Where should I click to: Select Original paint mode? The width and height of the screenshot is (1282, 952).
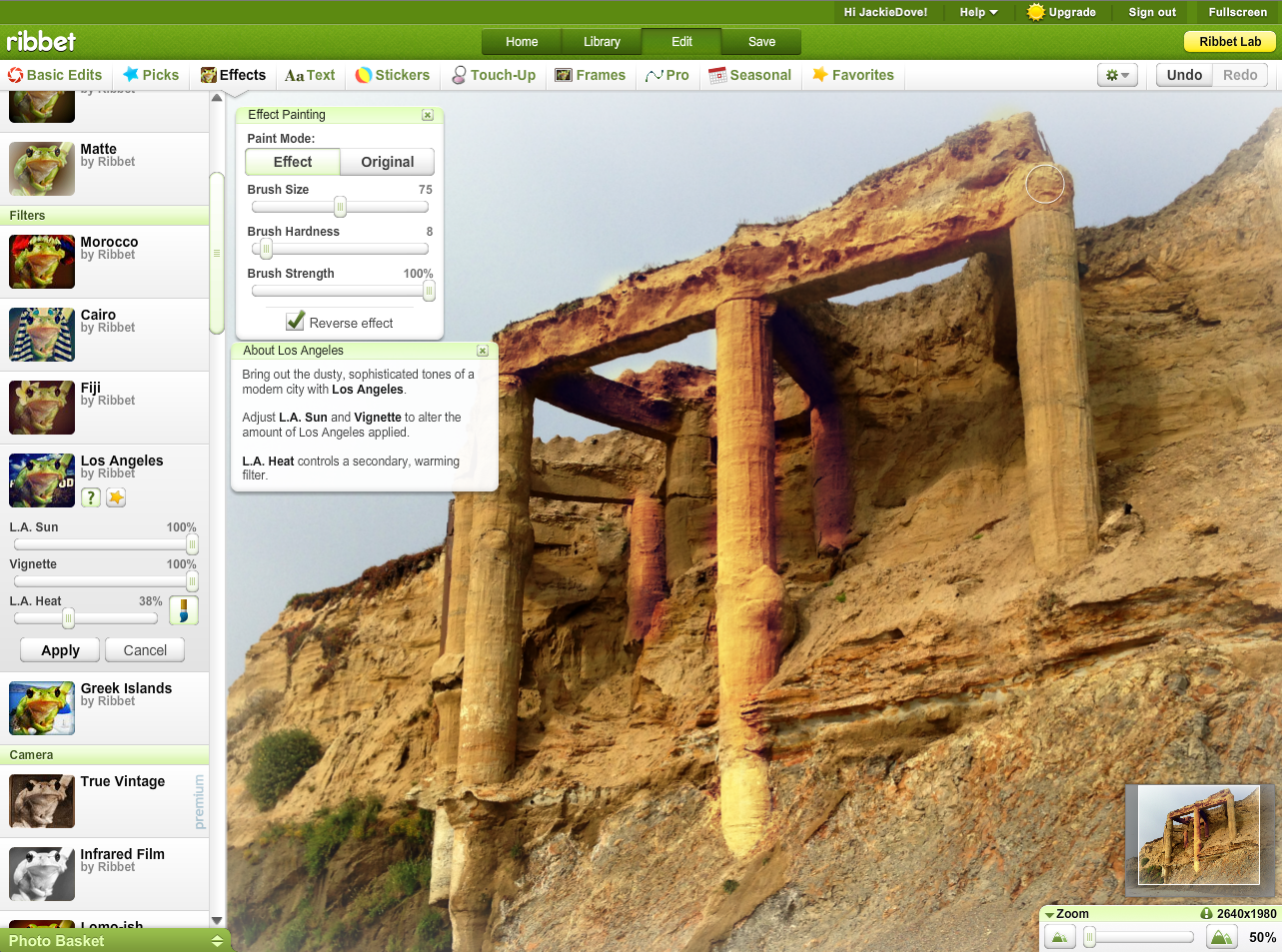pos(388,162)
